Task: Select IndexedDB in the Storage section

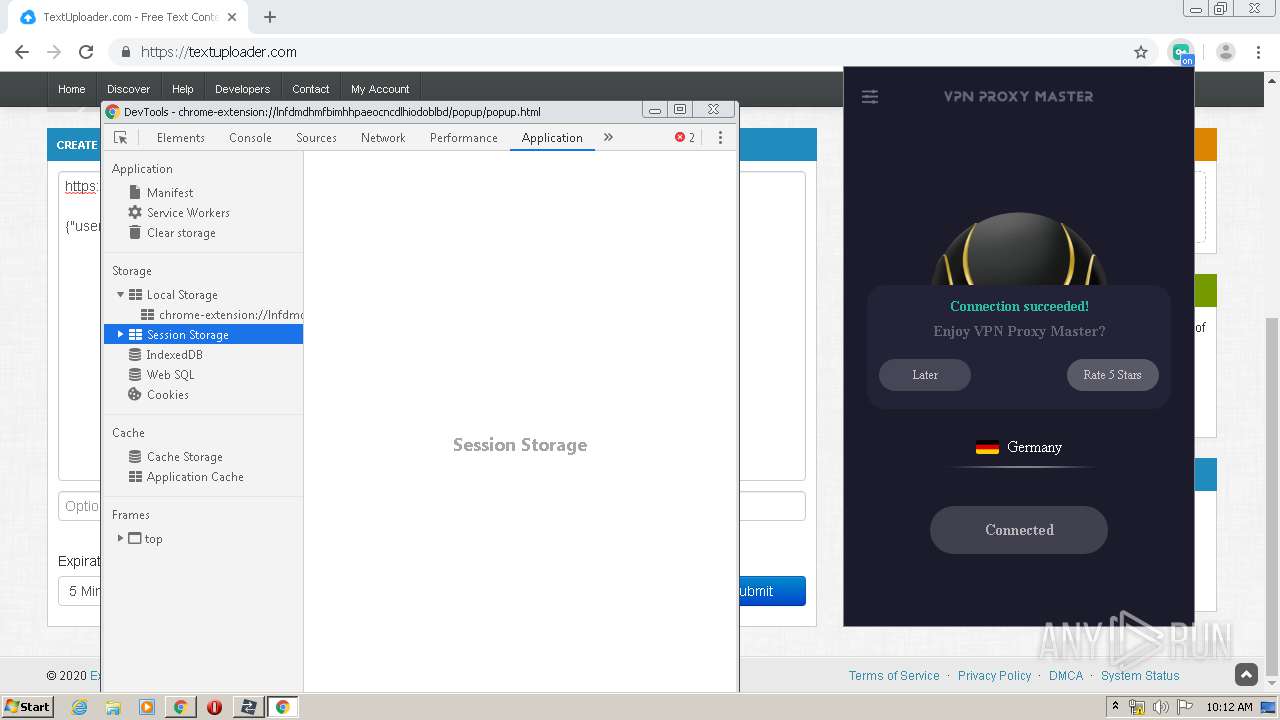Action: point(174,355)
